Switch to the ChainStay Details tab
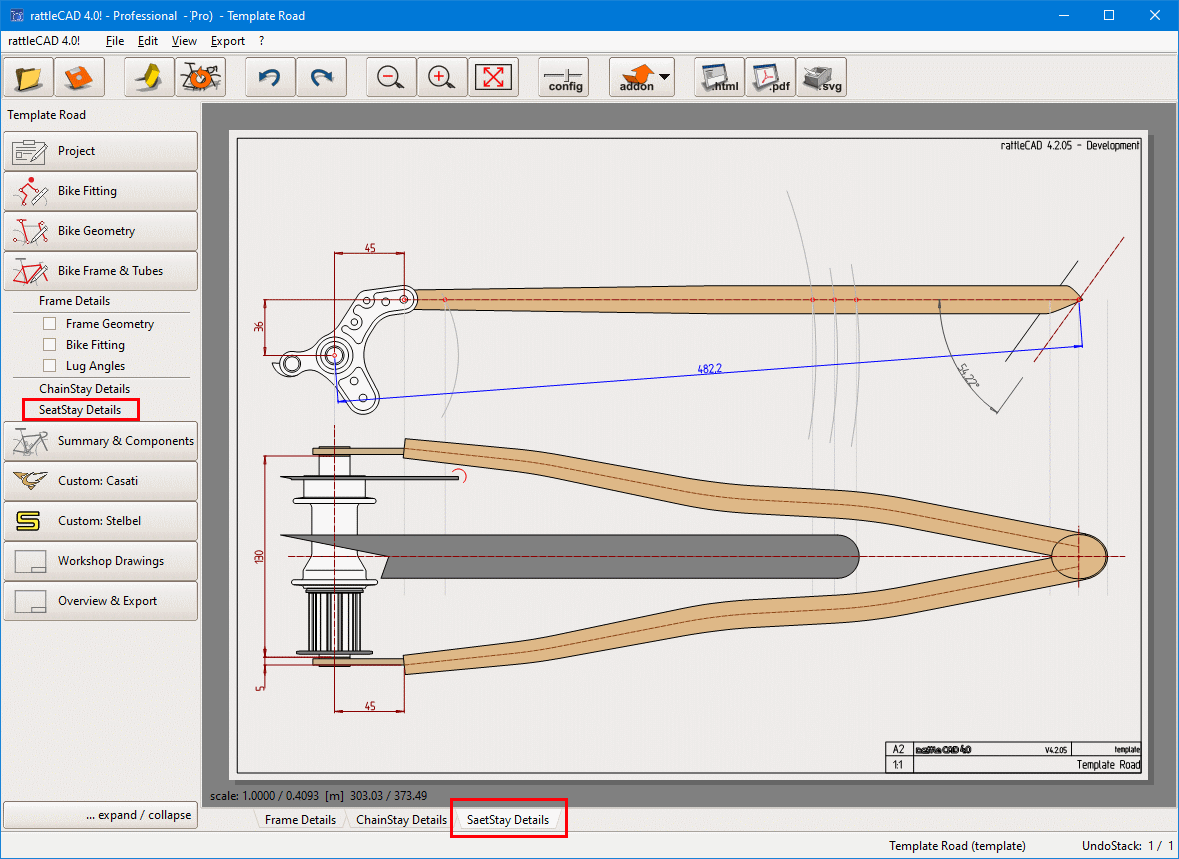The width and height of the screenshot is (1179, 859). (x=401, y=820)
